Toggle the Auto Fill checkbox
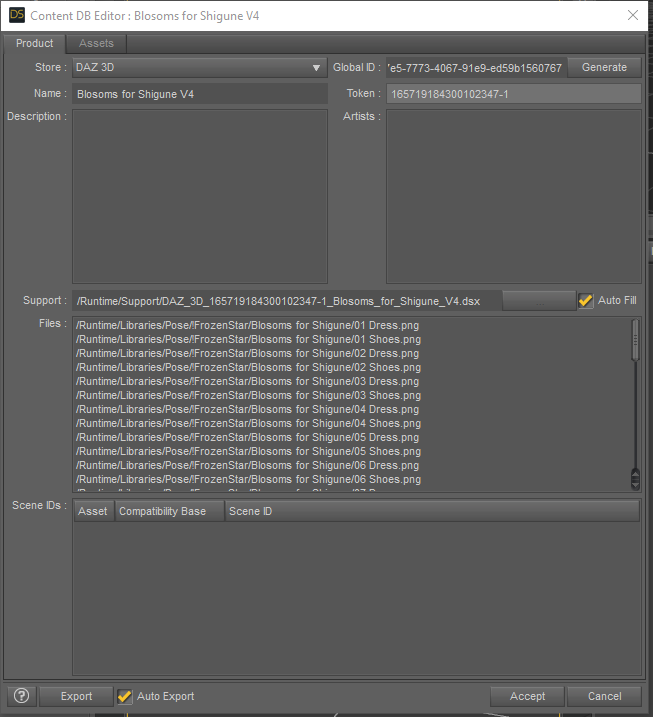653x717 pixels. 586,300
